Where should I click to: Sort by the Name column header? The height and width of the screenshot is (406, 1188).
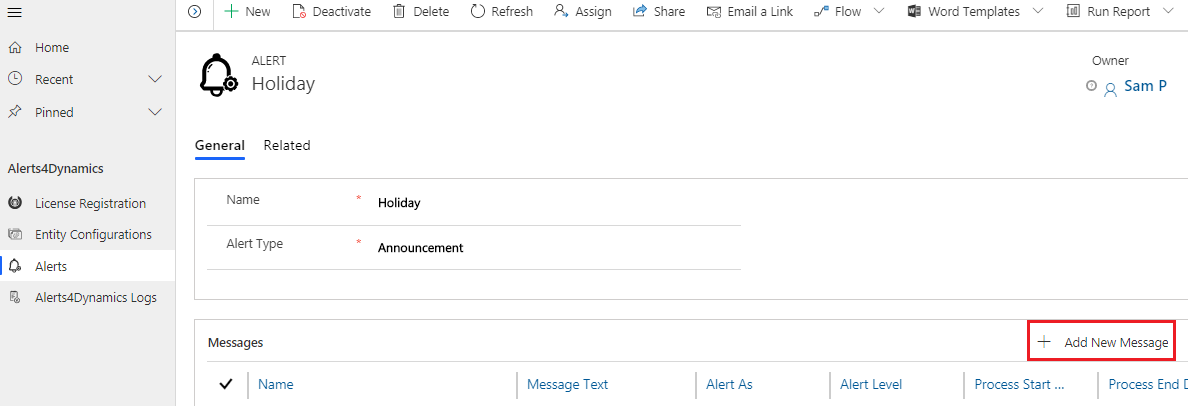coord(275,384)
